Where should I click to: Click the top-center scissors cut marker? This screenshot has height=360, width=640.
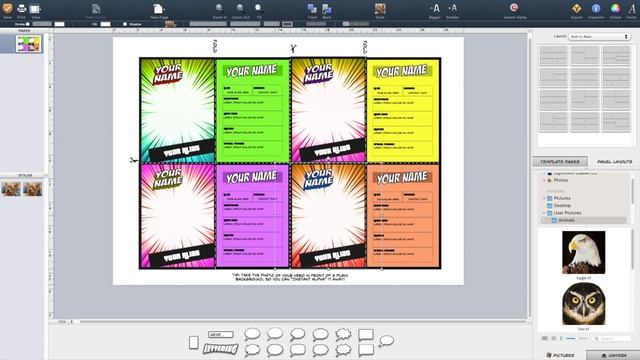[293, 49]
